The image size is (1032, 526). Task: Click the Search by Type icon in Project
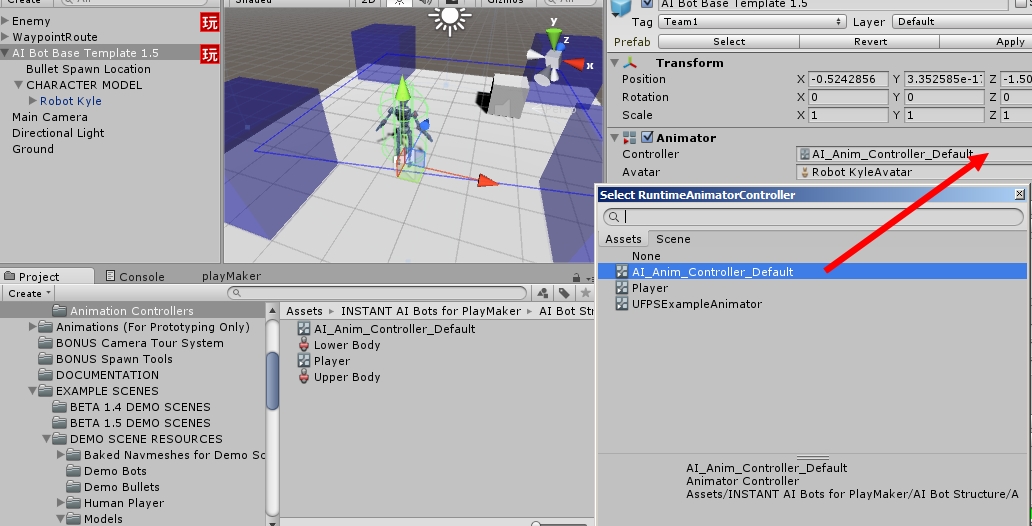pyautogui.click(x=543, y=293)
